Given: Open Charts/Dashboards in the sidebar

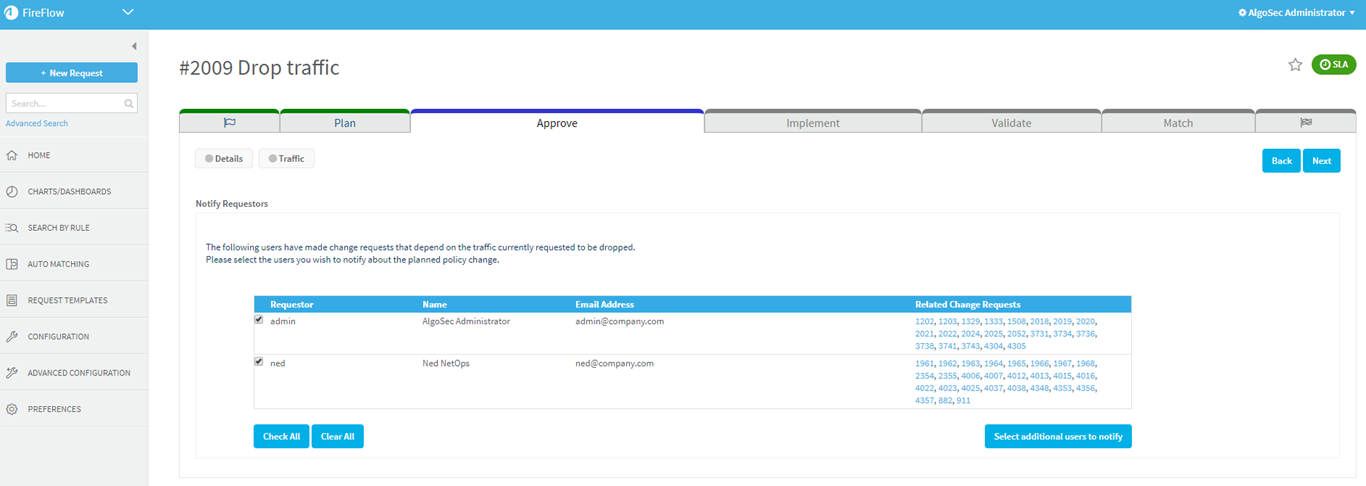Looking at the screenshot, I should point(68,192).
